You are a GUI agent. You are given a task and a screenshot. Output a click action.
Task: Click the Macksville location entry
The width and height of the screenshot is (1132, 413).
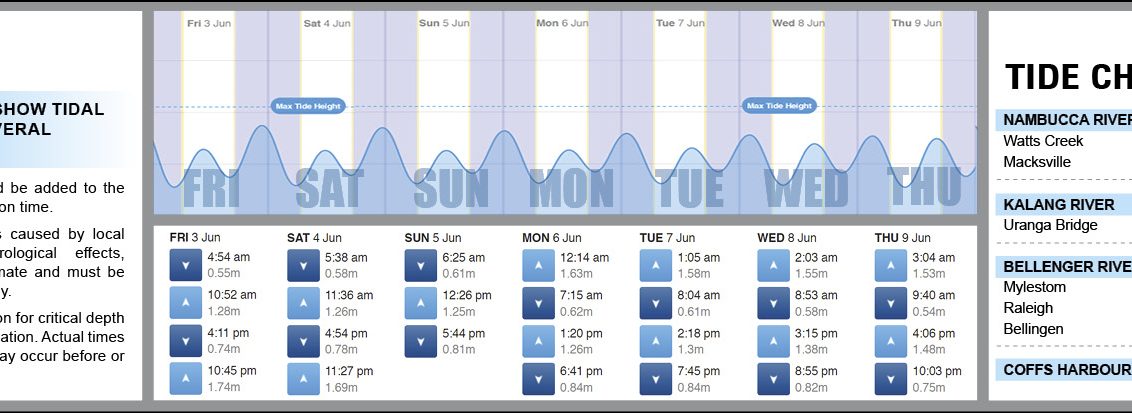click(1037, 162)
